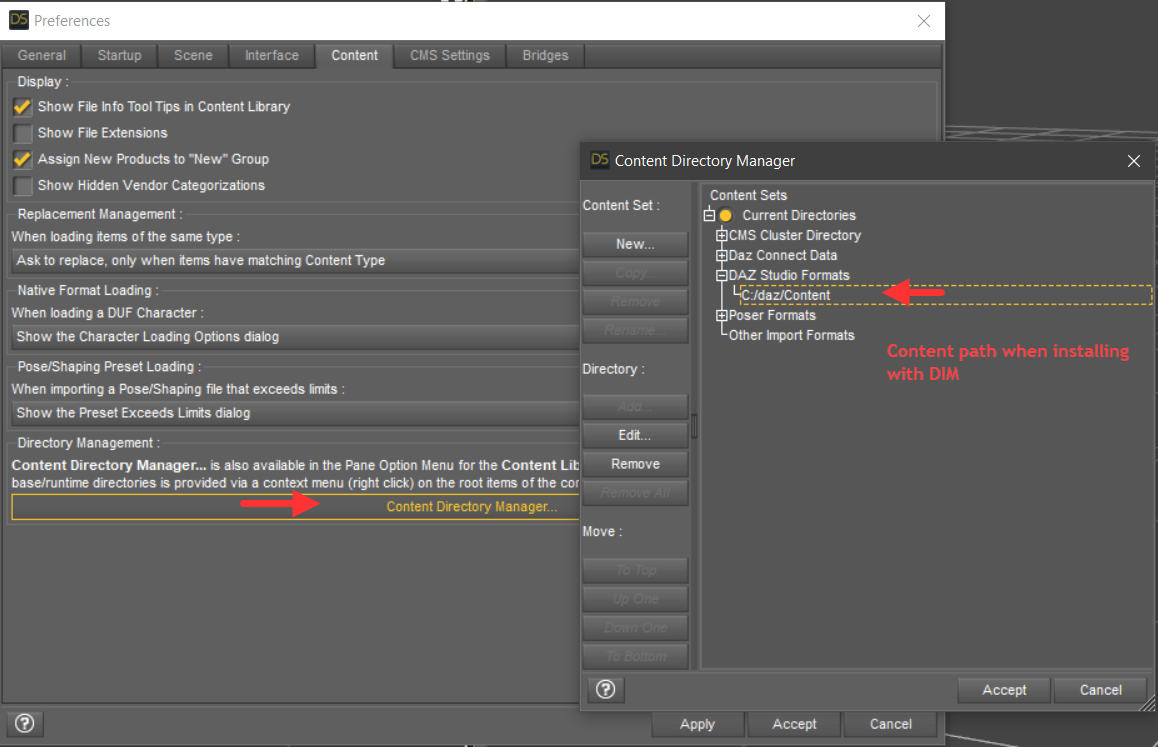
Task: Select Other Import Formats tree item
Action: (791, 335)
